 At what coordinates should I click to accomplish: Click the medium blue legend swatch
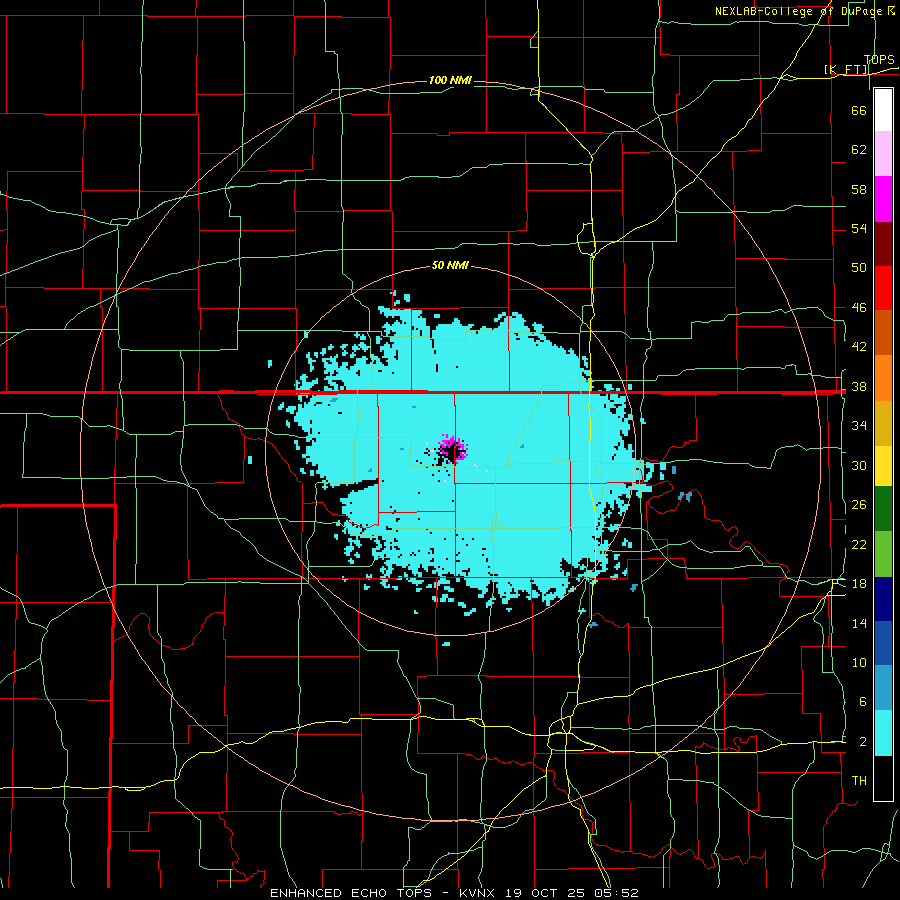[x=883, y=643]
